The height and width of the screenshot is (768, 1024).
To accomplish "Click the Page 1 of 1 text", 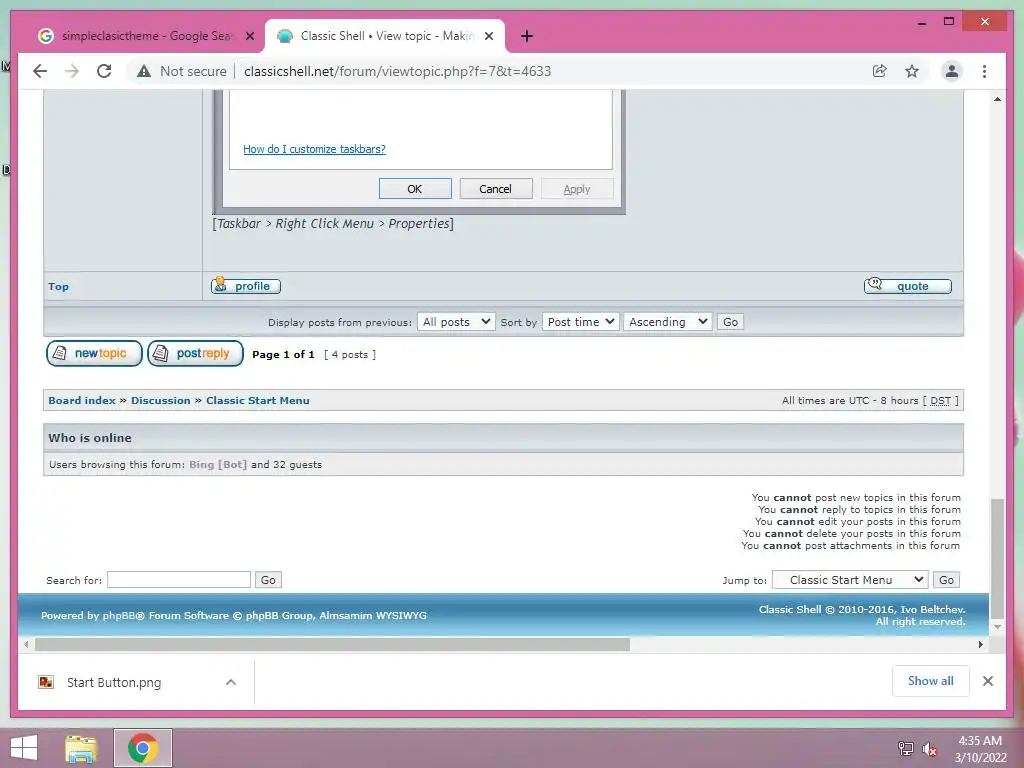I will coord(283,355).
